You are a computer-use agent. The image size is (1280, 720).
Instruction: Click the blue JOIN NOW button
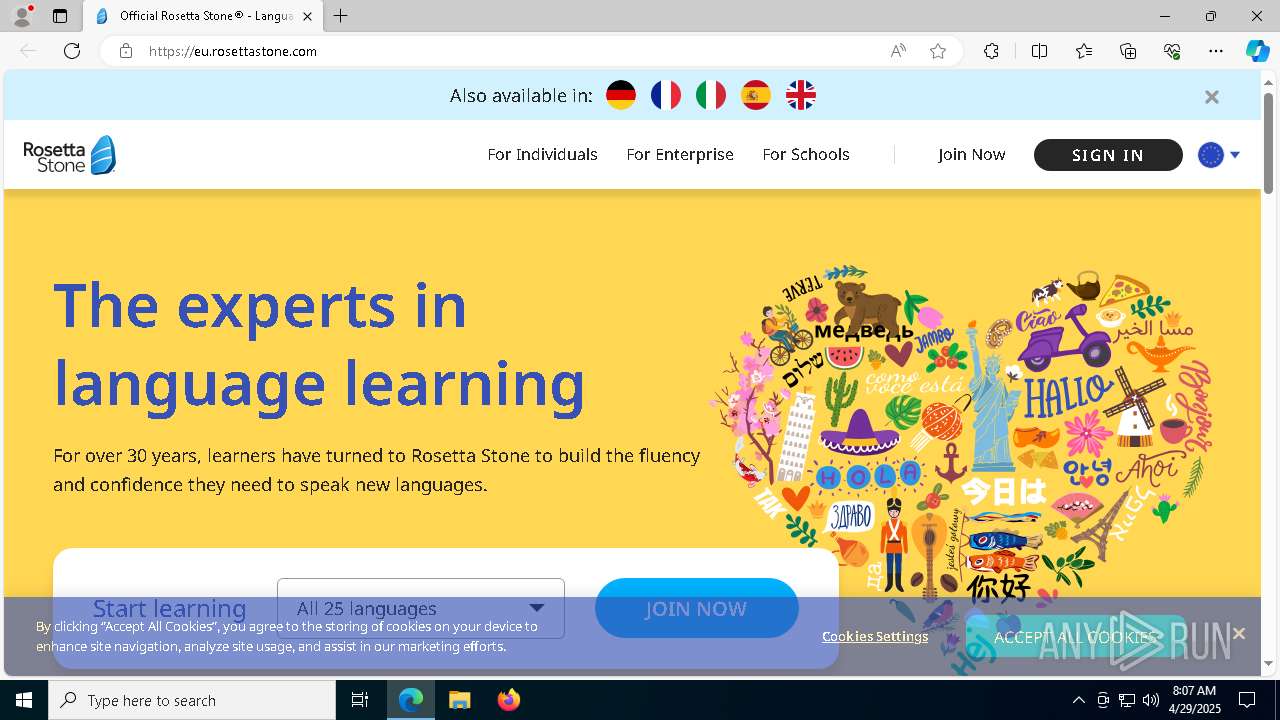(x=697, y=608)
